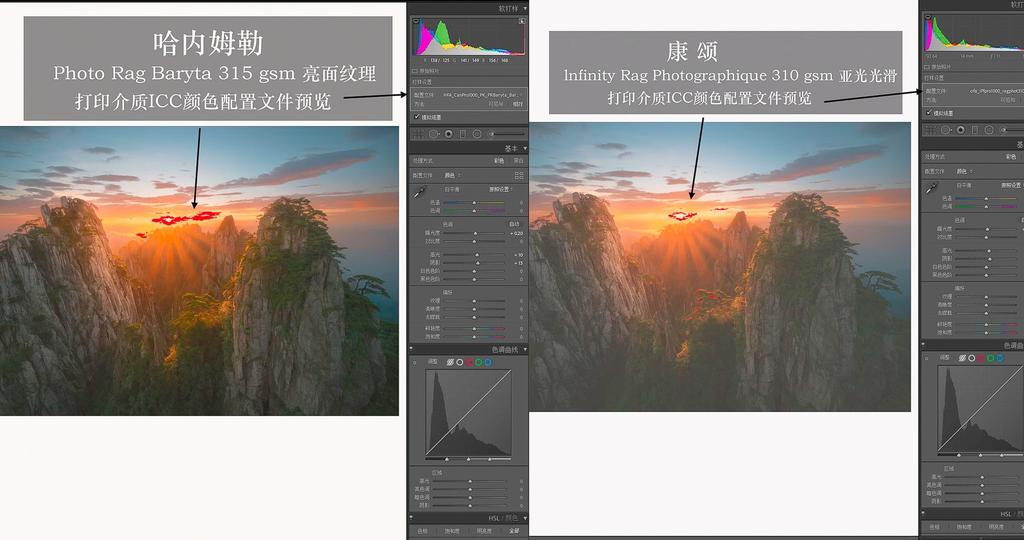This screenshot has width=1024, height=540.
Task: Switch to 饱和度 tab in left HSL panel
Action: (452, 531)
